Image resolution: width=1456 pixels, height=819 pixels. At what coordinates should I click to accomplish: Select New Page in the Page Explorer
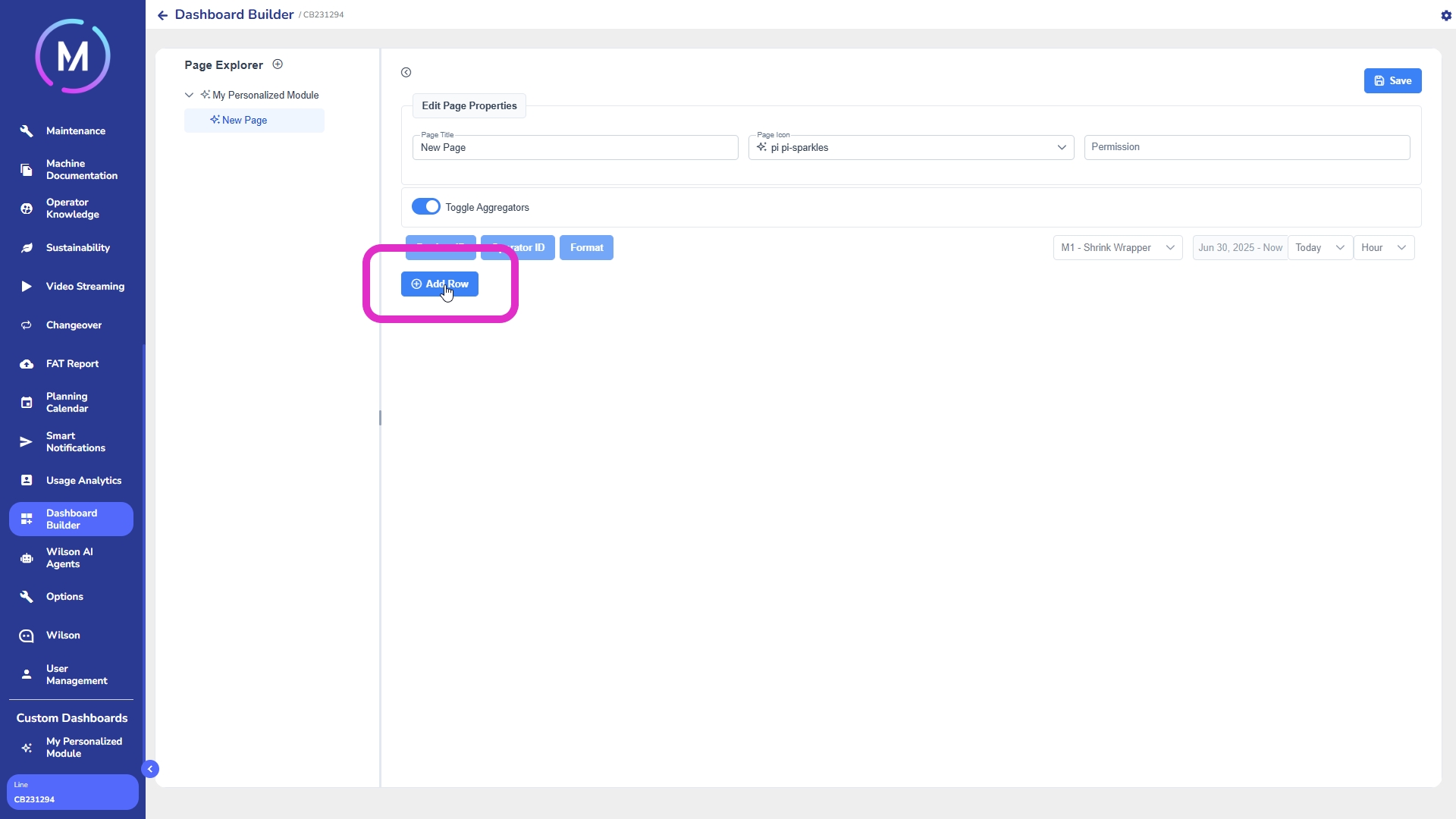[244, 121]
